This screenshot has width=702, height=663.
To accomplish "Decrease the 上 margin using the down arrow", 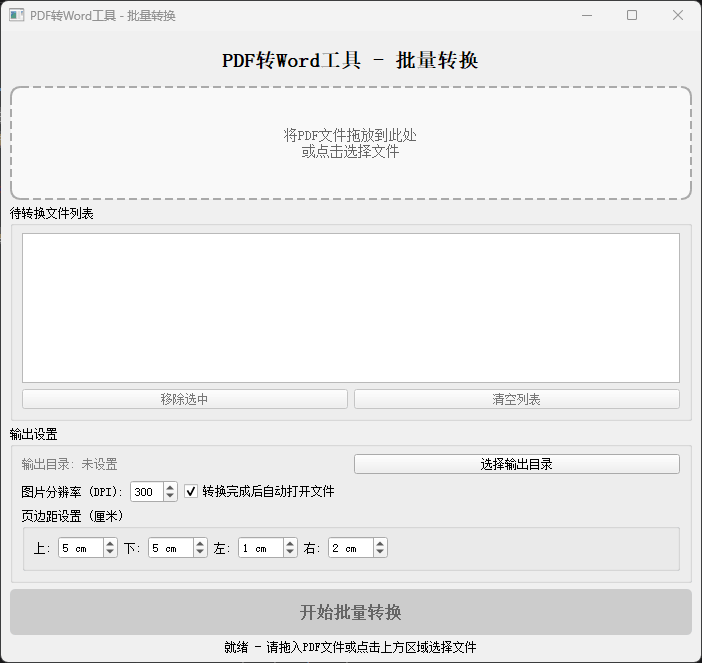I will pyautogui.click(x=110, y=553).
